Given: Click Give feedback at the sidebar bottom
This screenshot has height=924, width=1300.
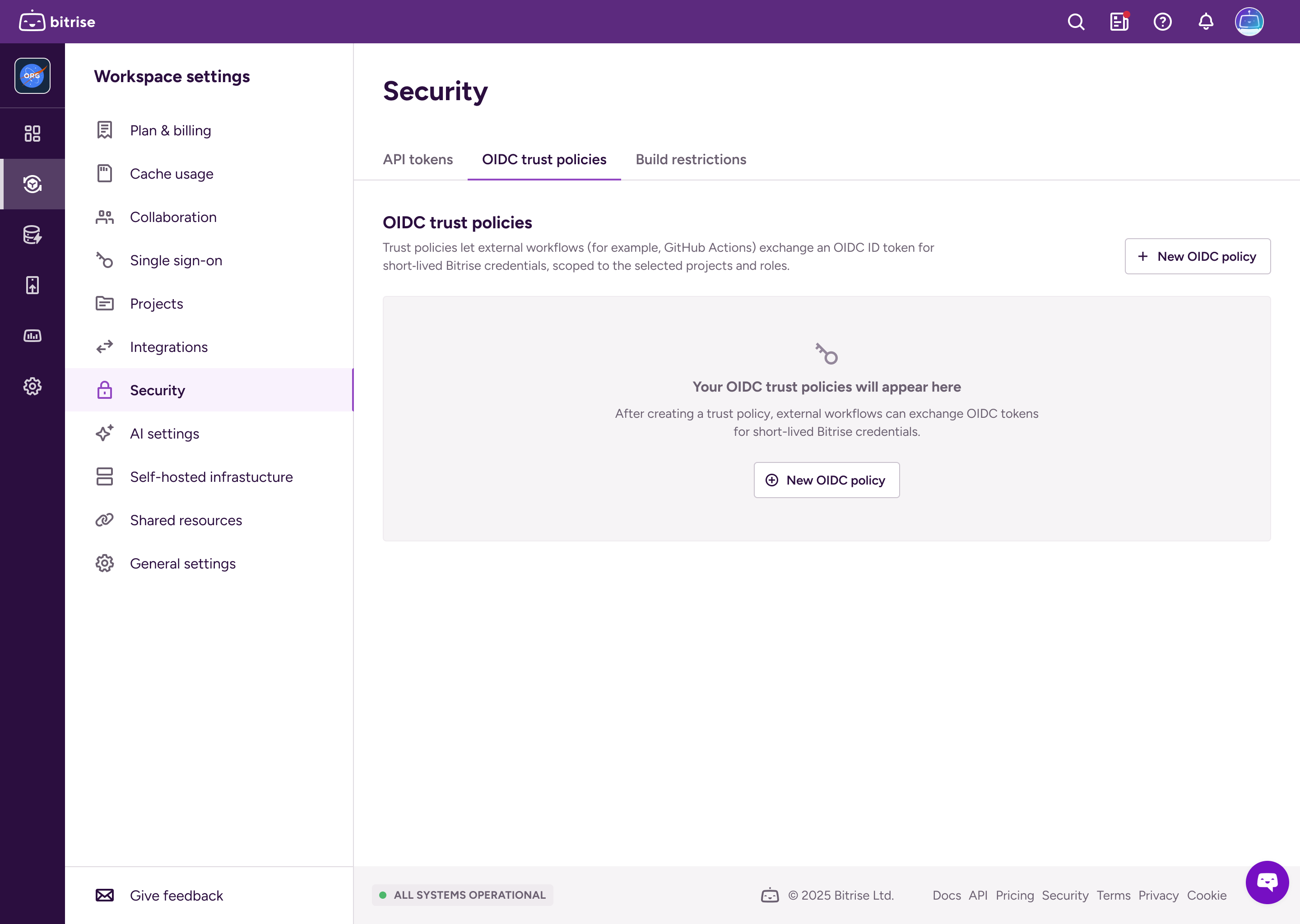Looking at the screenshot, I should click(176, 895).
